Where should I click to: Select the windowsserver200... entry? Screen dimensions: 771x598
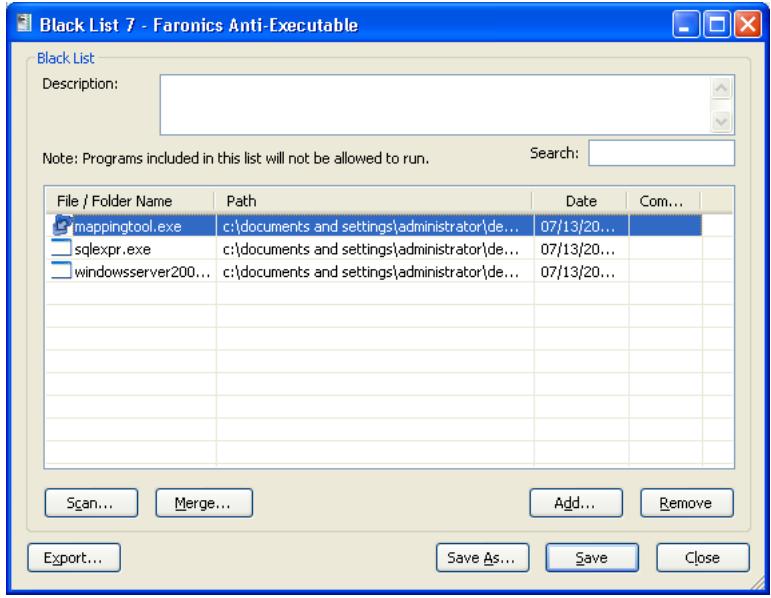(x=143, y=271)
